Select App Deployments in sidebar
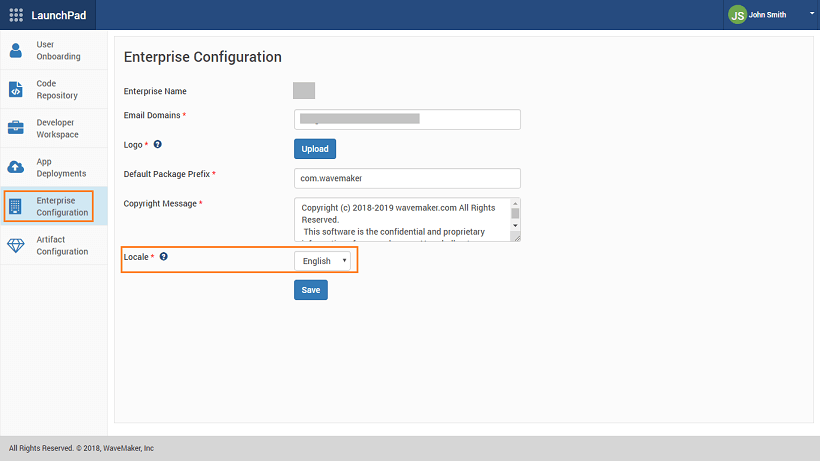Viewport: 820px width, 461px height. tap(61, 167)
